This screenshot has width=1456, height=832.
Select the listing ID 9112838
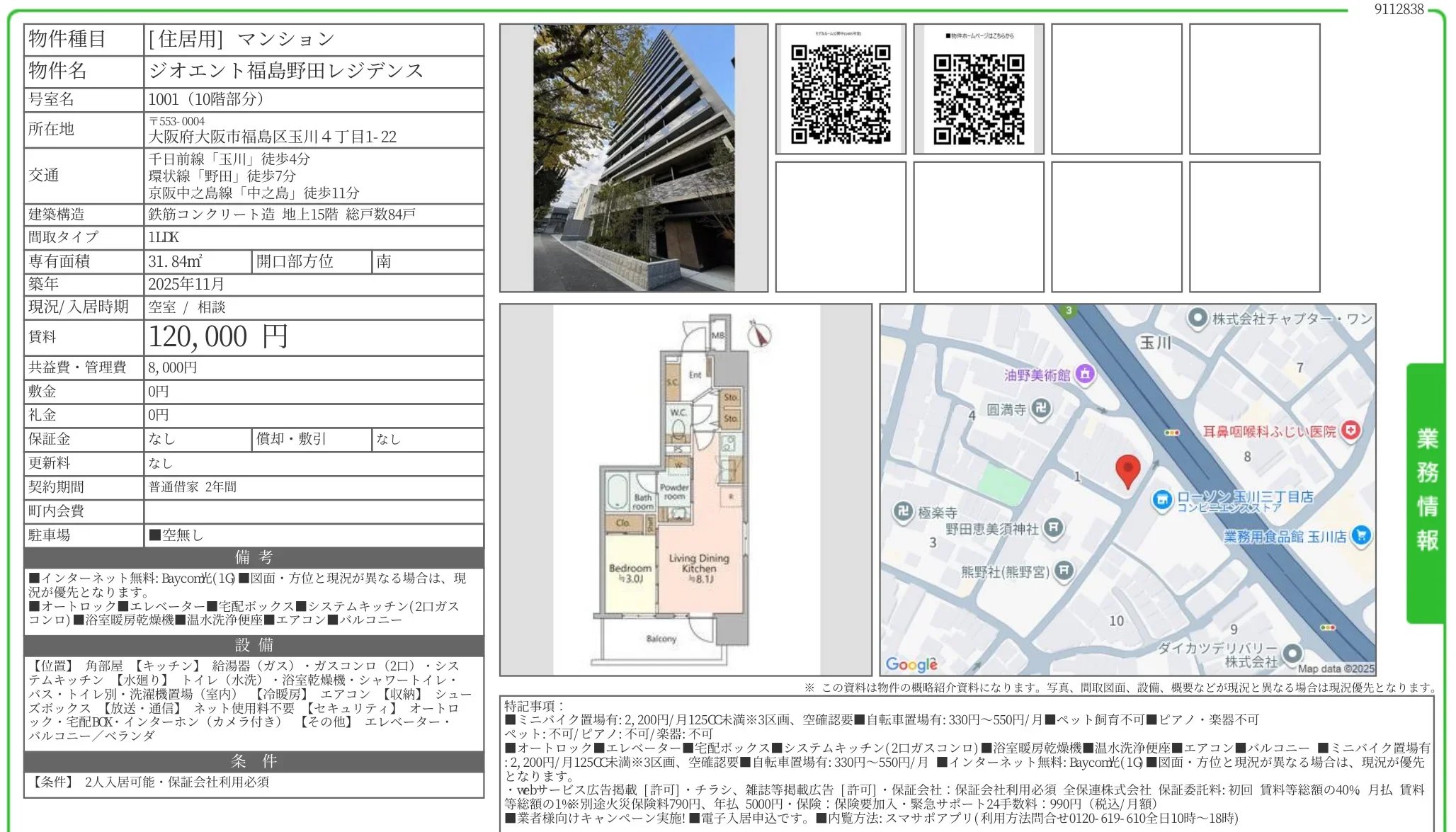[1399, 9]
